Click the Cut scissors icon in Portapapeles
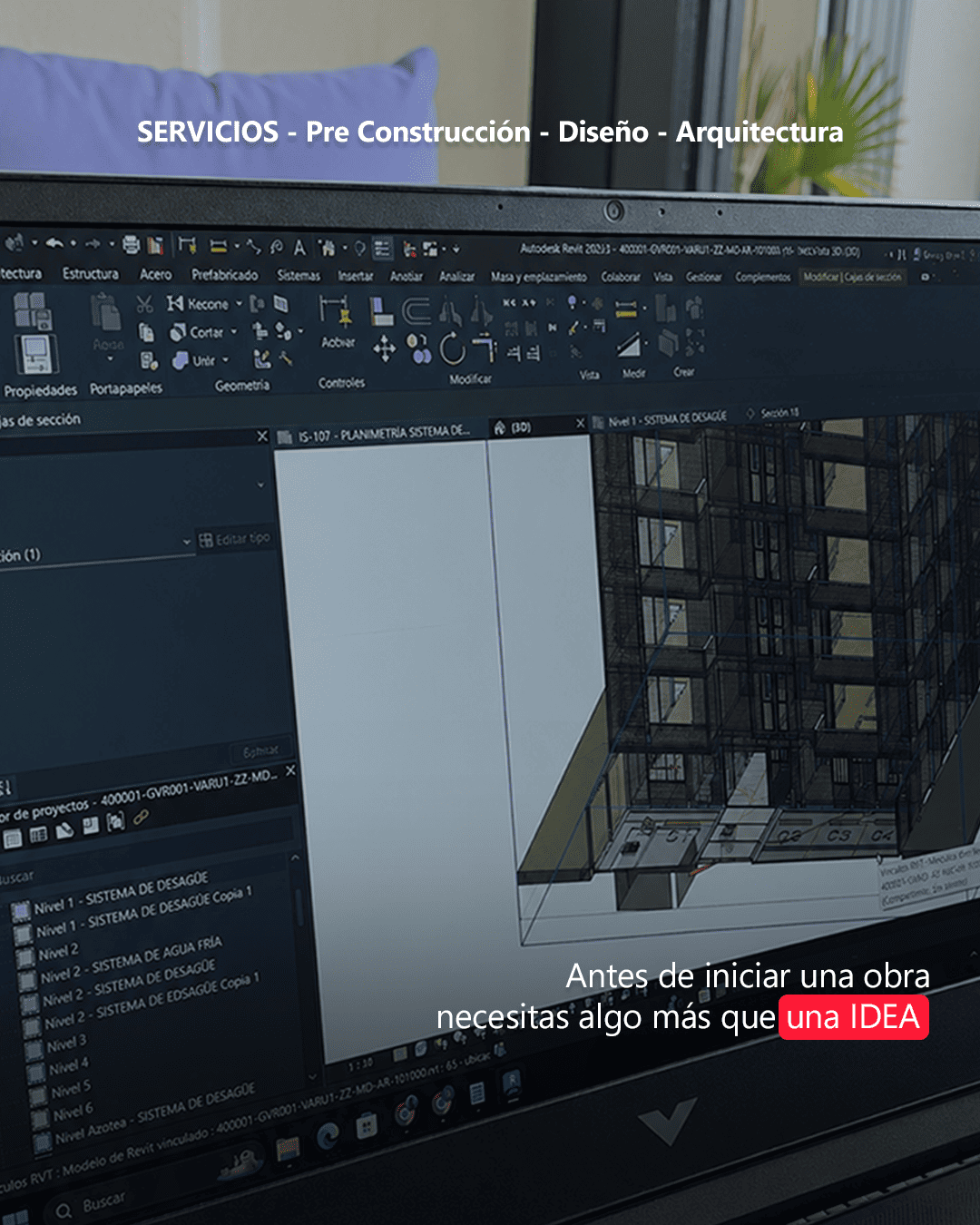 [144, 304]
